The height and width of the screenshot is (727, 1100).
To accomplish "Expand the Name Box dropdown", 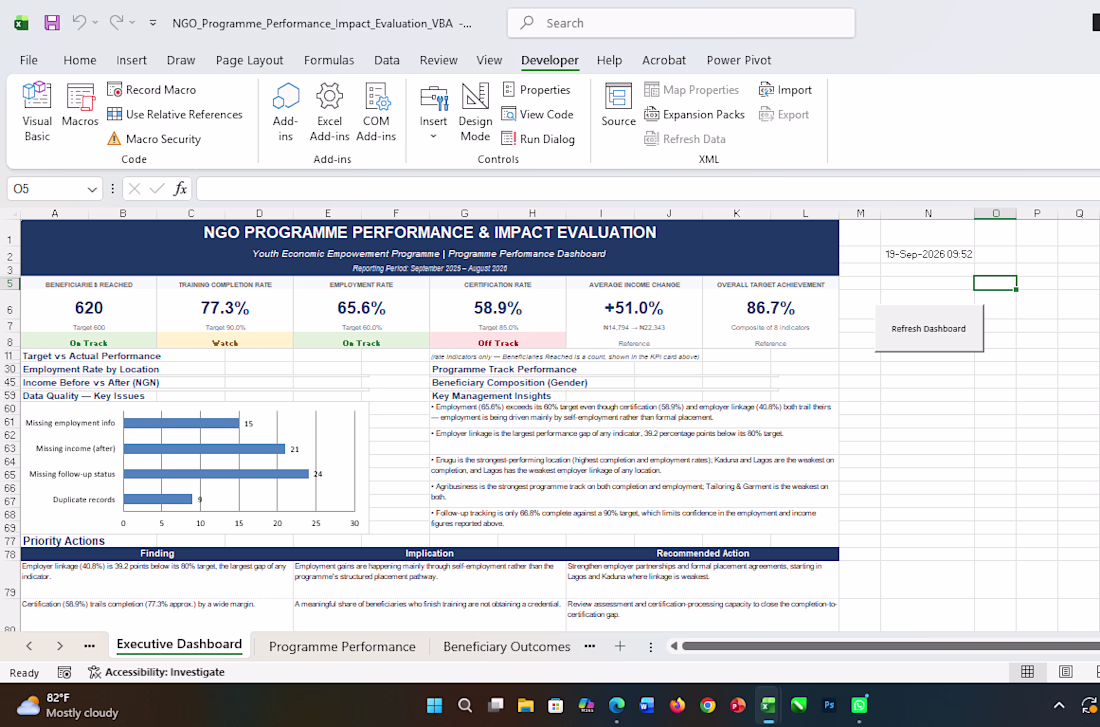I will pos(92,189).
